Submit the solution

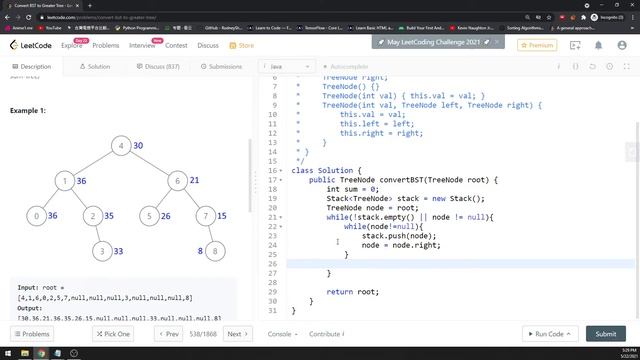606,334
